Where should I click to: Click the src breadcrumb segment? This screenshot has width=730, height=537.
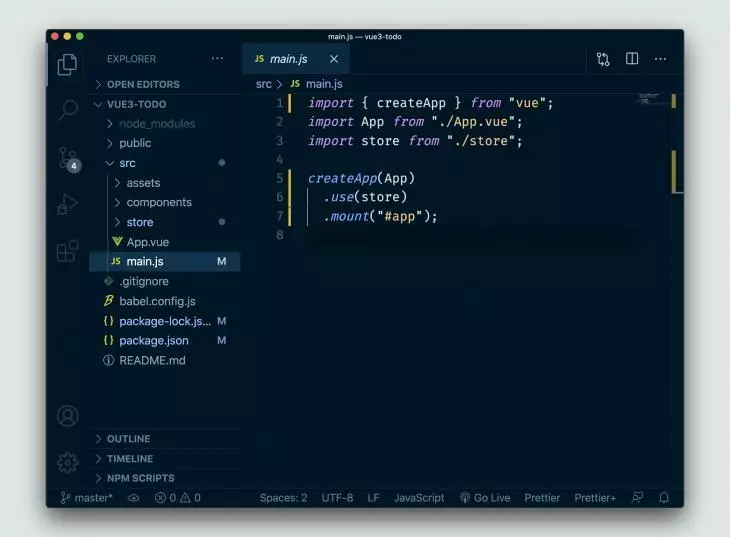[x=264, y=84]
